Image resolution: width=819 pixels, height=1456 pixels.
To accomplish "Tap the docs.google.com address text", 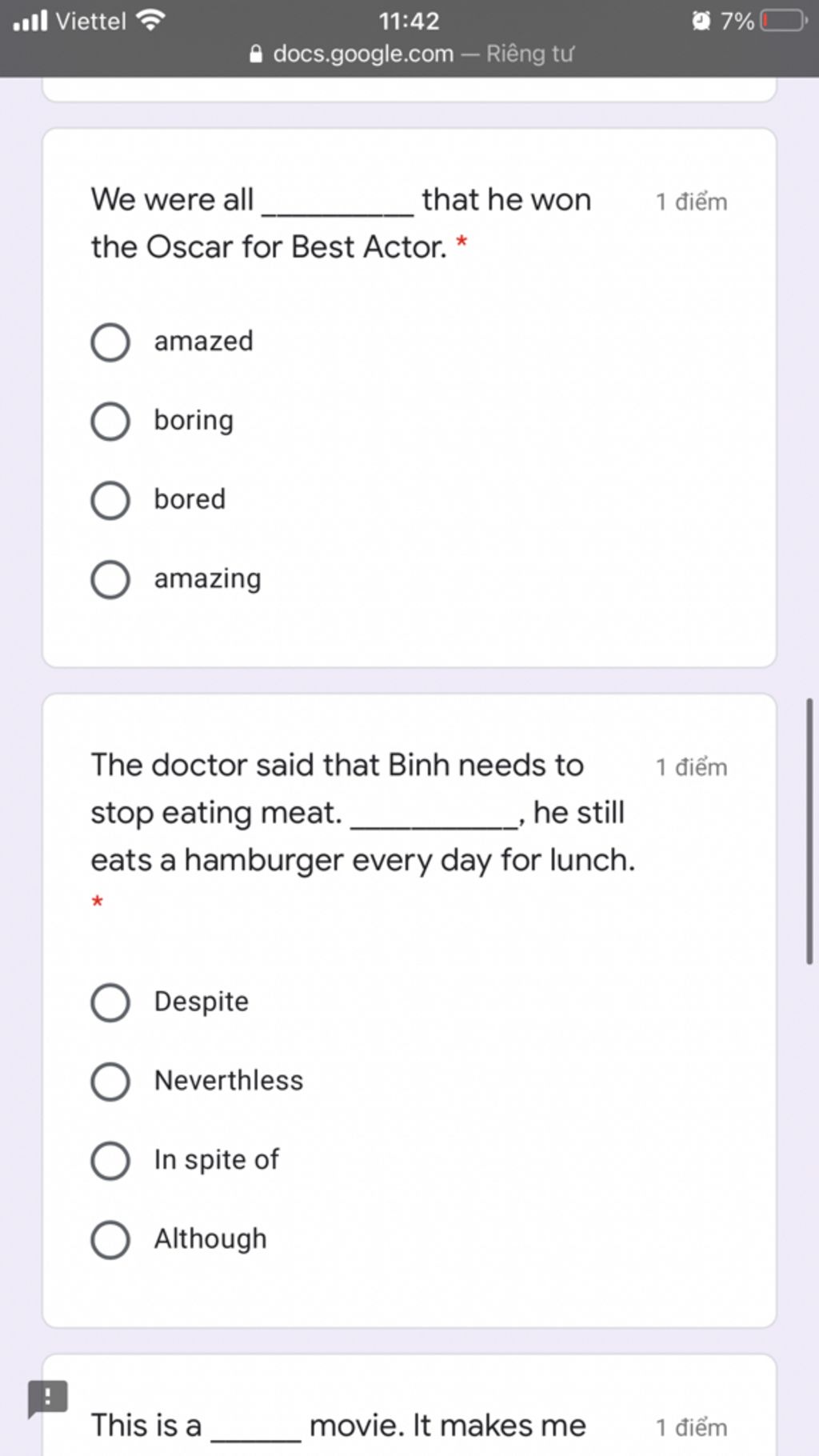I will click(363, 54).
